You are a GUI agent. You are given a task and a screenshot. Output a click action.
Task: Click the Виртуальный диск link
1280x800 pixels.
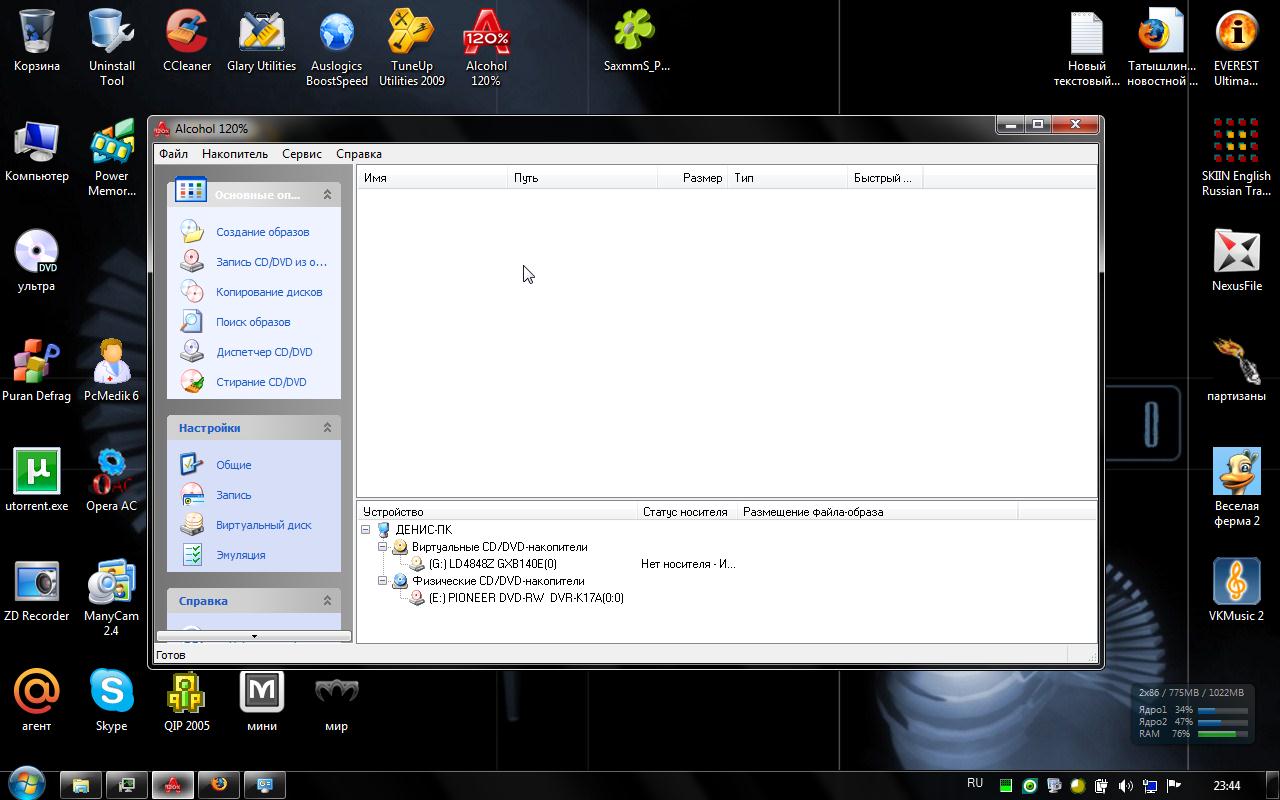264,525
